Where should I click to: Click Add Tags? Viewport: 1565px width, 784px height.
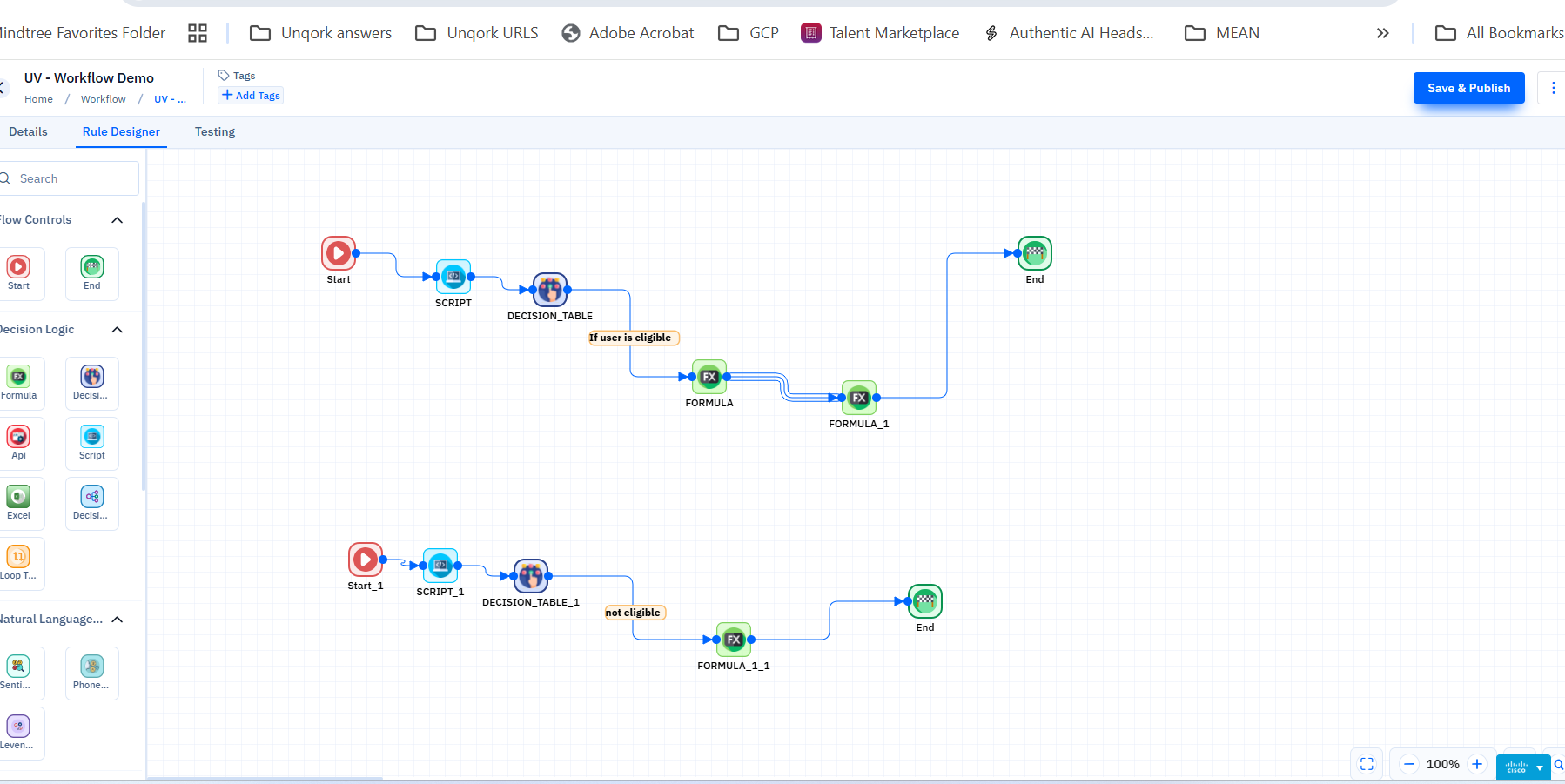click(251, 96)
